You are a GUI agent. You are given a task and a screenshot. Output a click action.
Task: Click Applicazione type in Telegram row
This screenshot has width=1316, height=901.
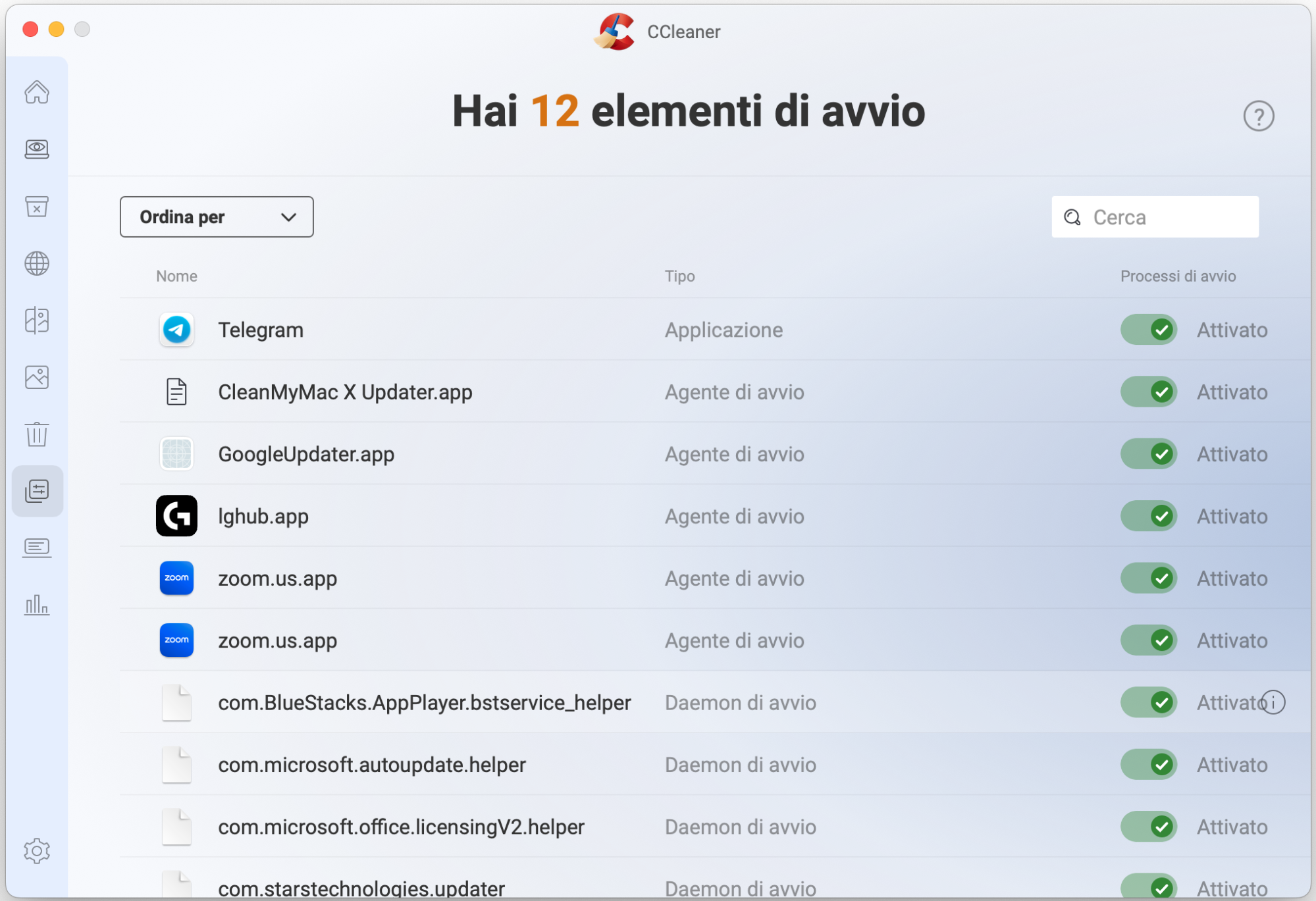(724, 330)
